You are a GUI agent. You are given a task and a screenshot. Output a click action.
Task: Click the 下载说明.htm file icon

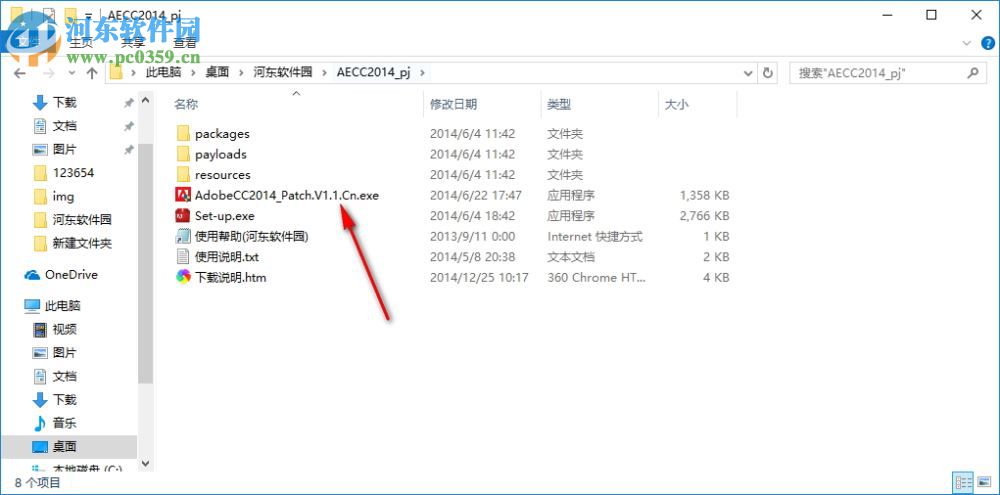click(183, 277)
